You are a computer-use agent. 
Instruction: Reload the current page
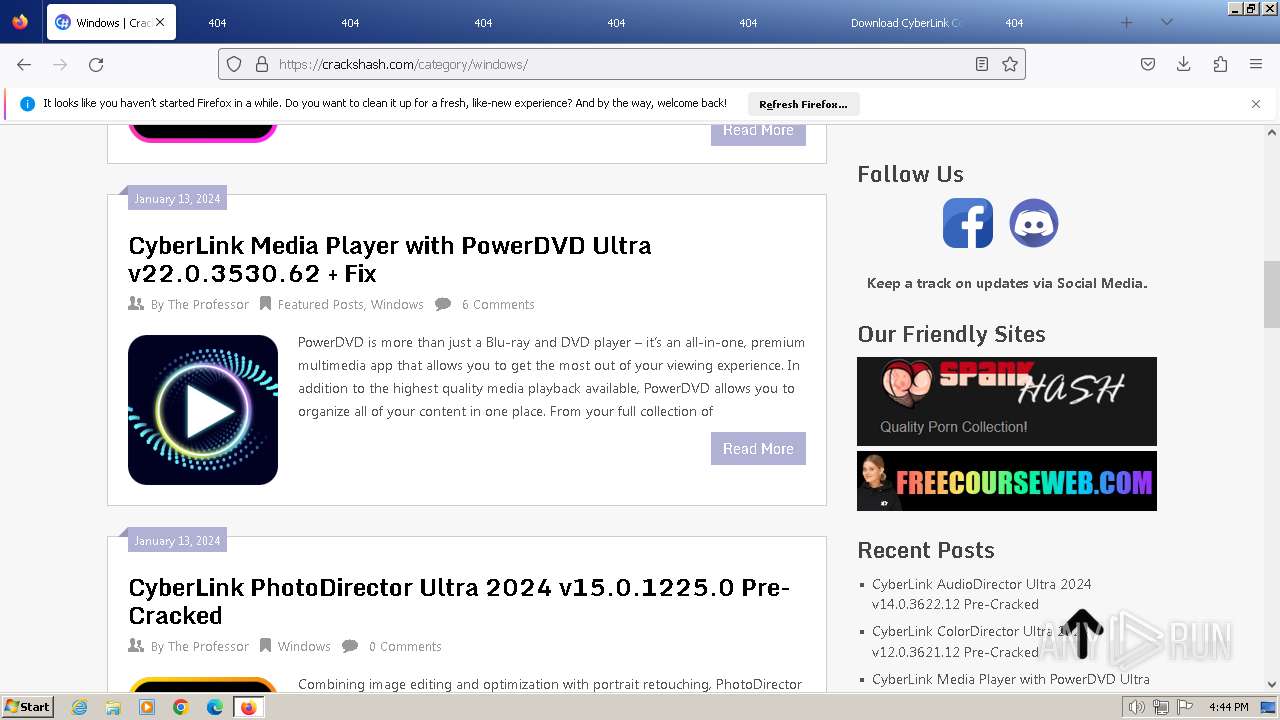click(x=96, y=64)
